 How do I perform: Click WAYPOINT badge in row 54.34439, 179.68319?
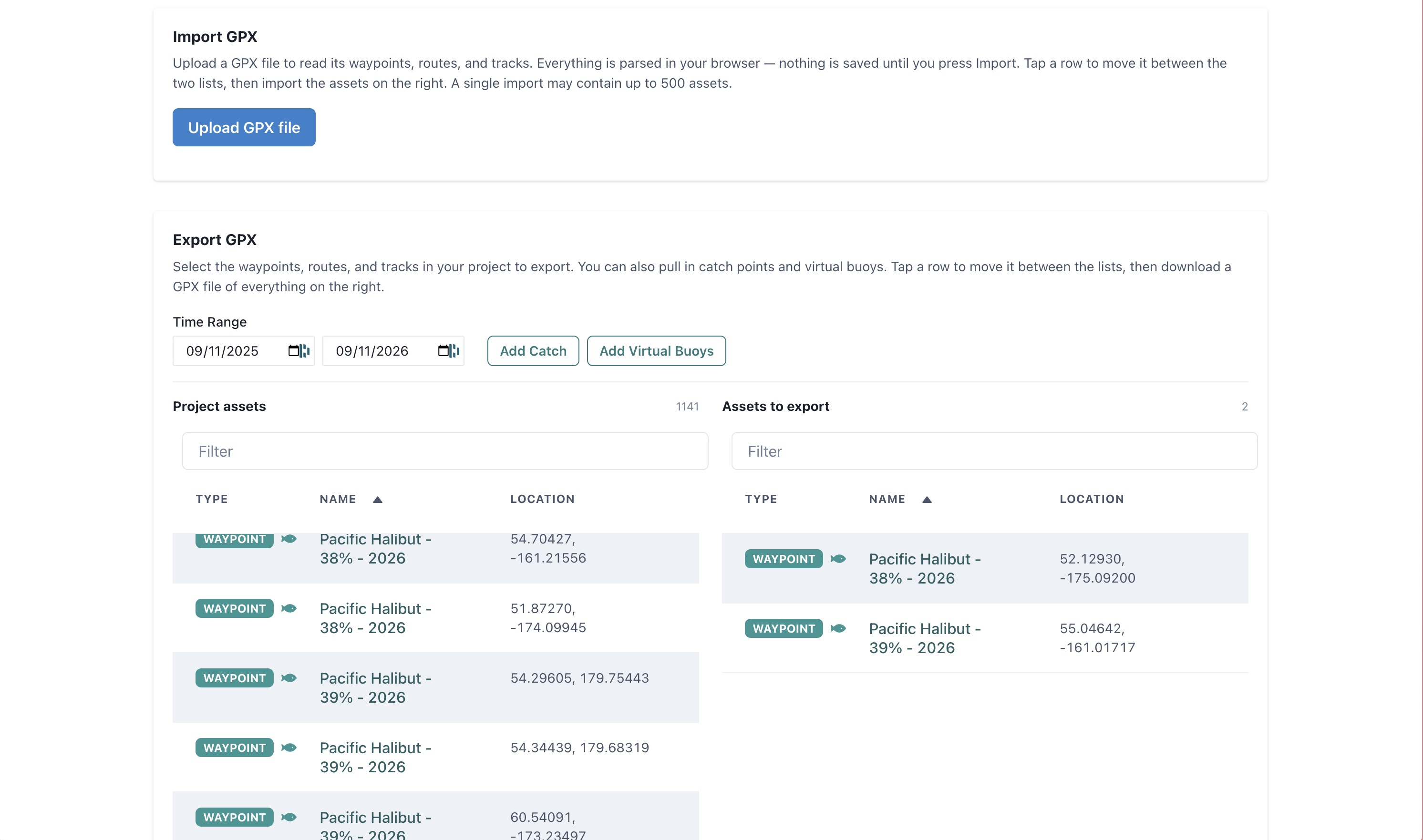234,748
